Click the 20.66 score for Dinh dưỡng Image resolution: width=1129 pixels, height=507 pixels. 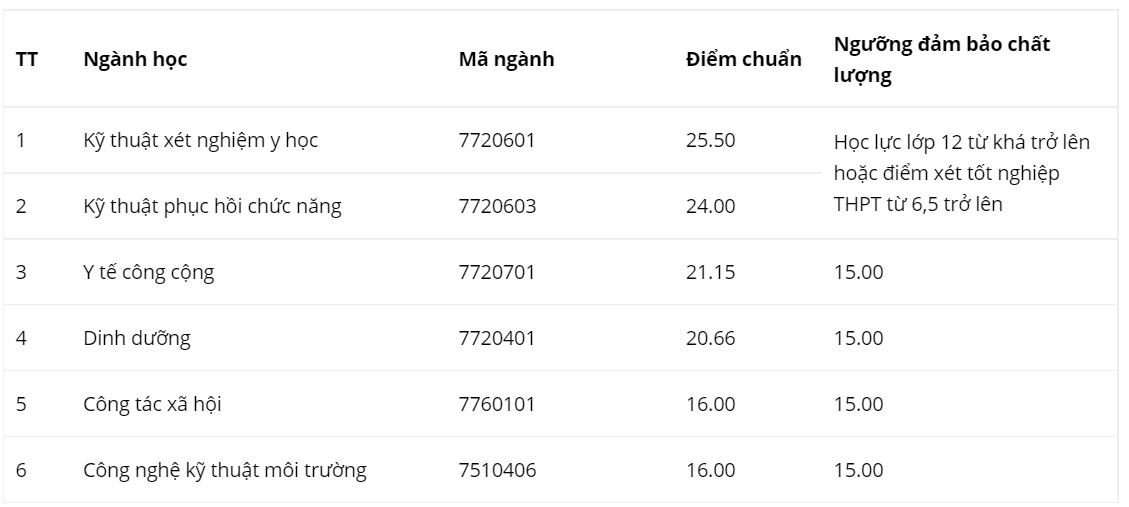[710, 338]
